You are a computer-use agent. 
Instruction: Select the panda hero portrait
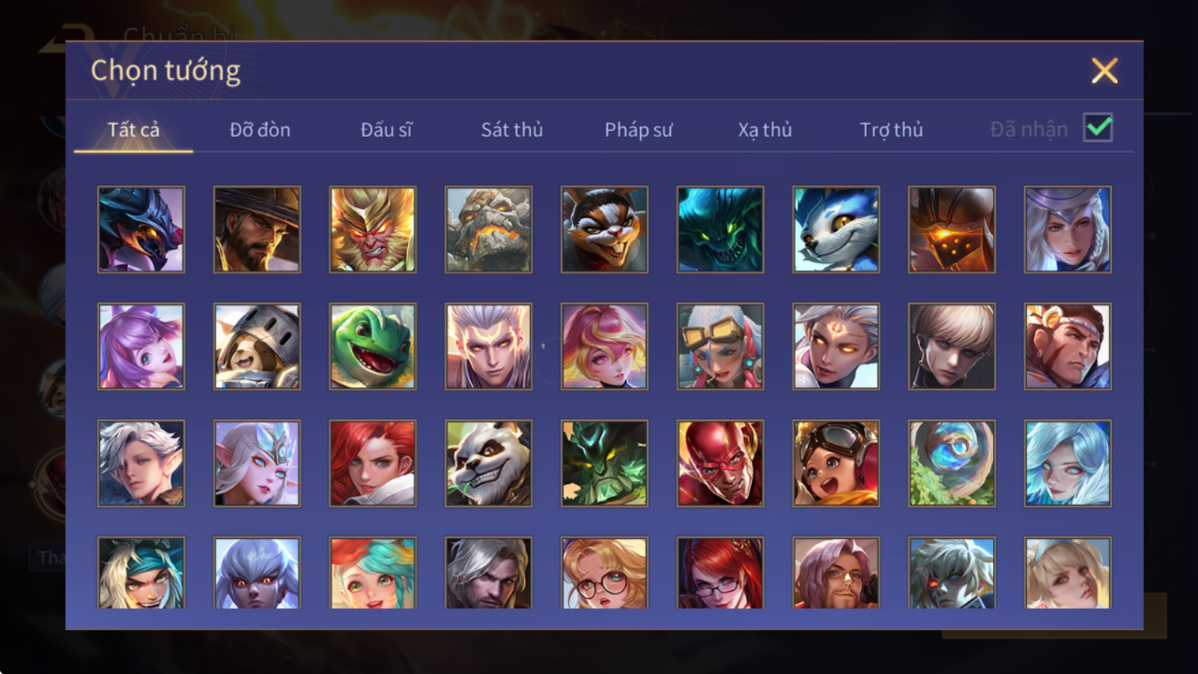click(x=488, y=463)
